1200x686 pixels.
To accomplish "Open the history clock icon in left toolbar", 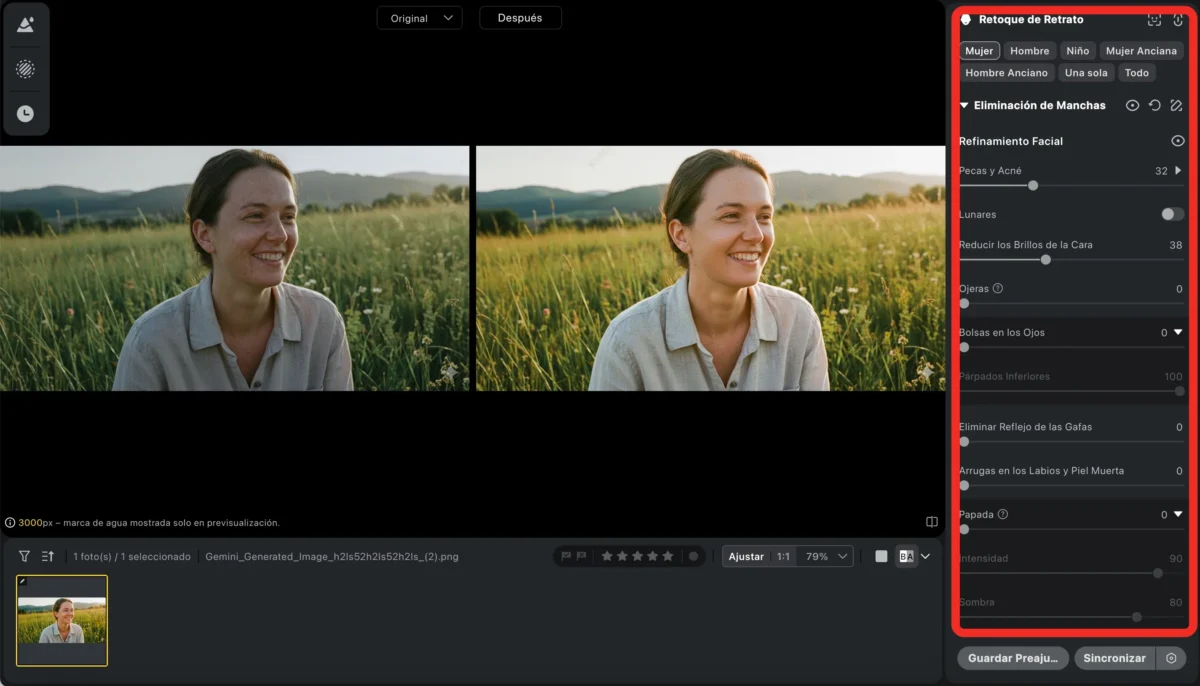I will coord(25,114).
